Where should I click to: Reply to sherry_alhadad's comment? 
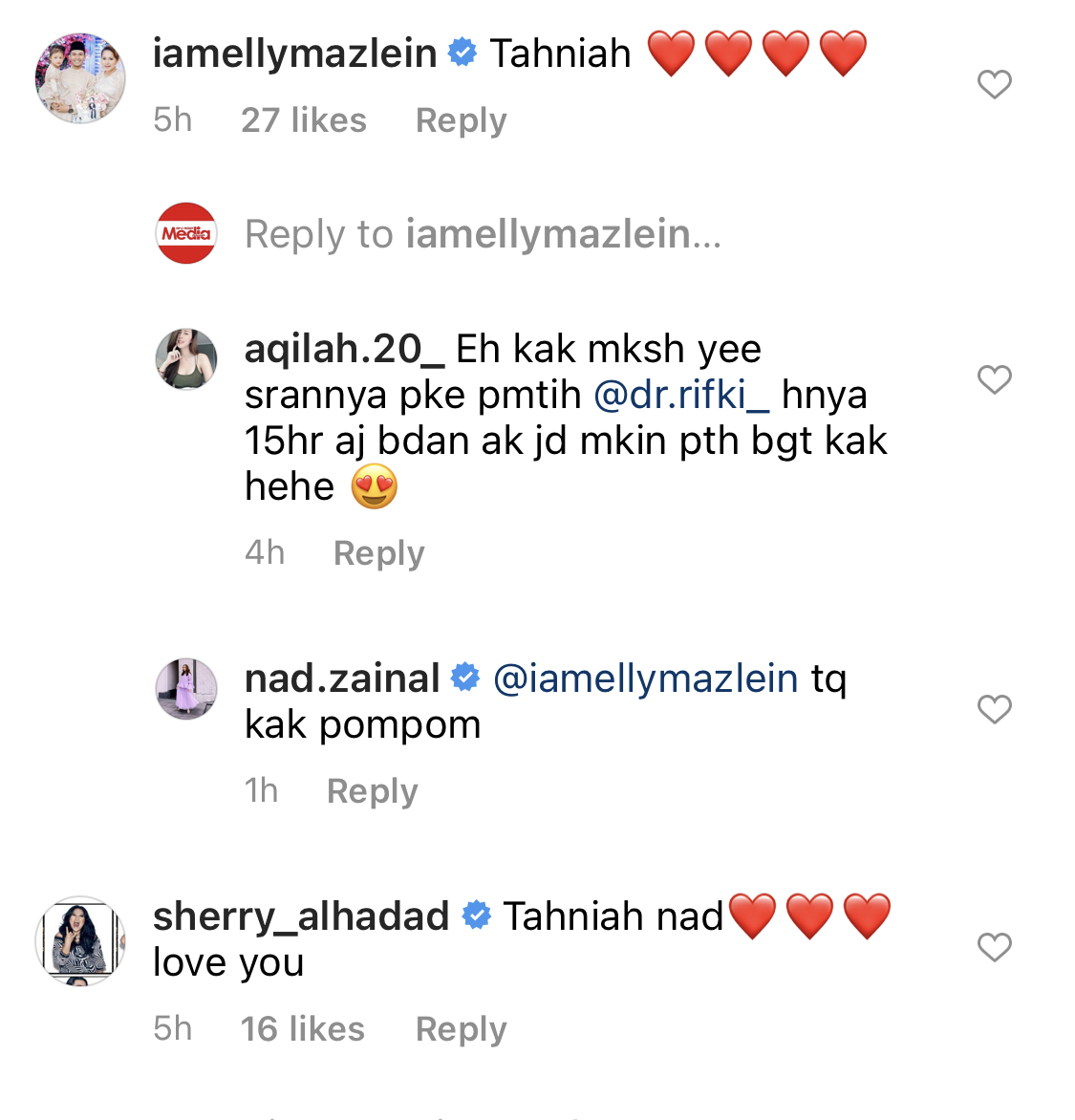(461, 1029)
